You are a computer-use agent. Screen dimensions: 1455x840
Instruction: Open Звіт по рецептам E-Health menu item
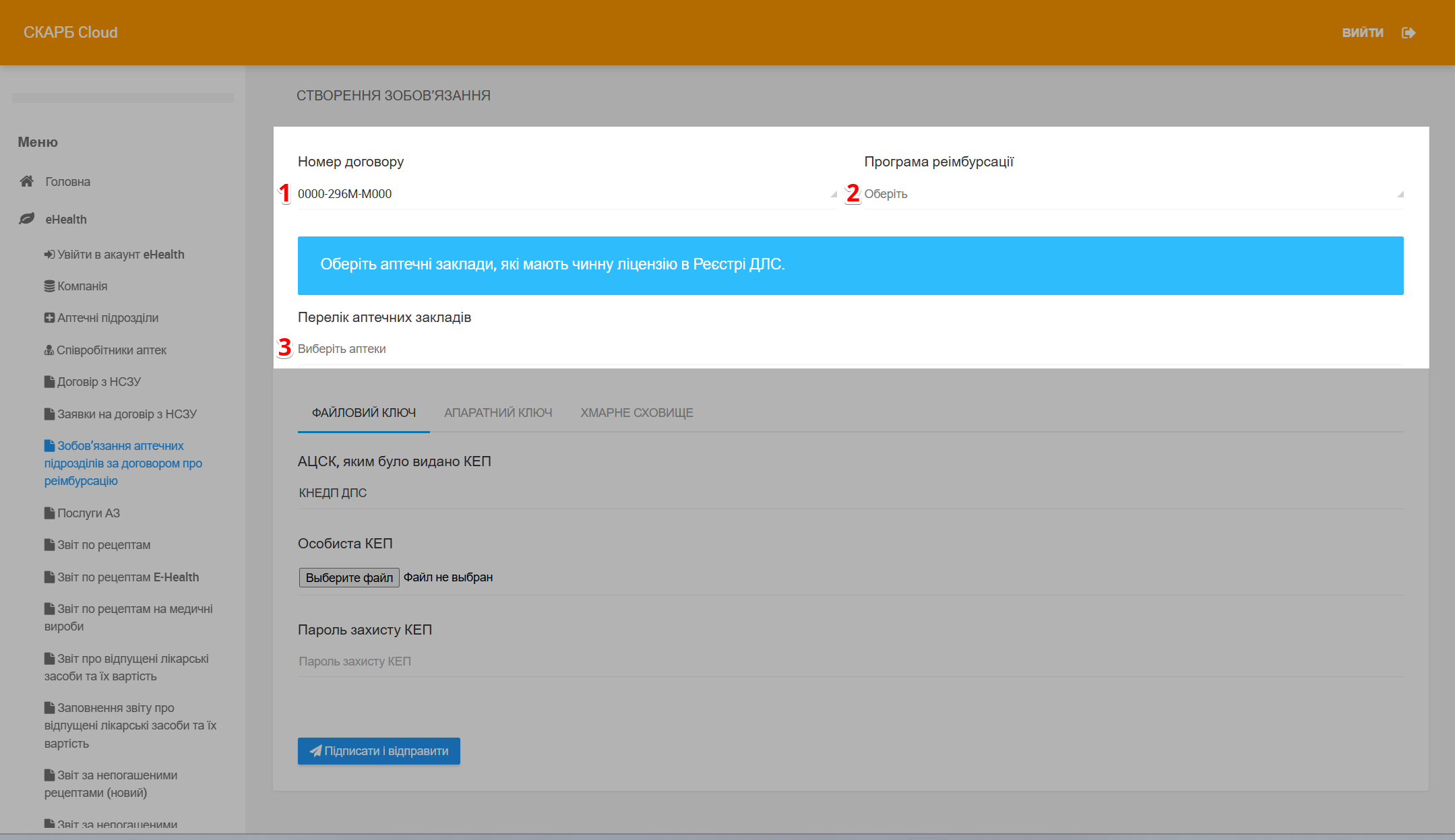[x=127, y=577]
